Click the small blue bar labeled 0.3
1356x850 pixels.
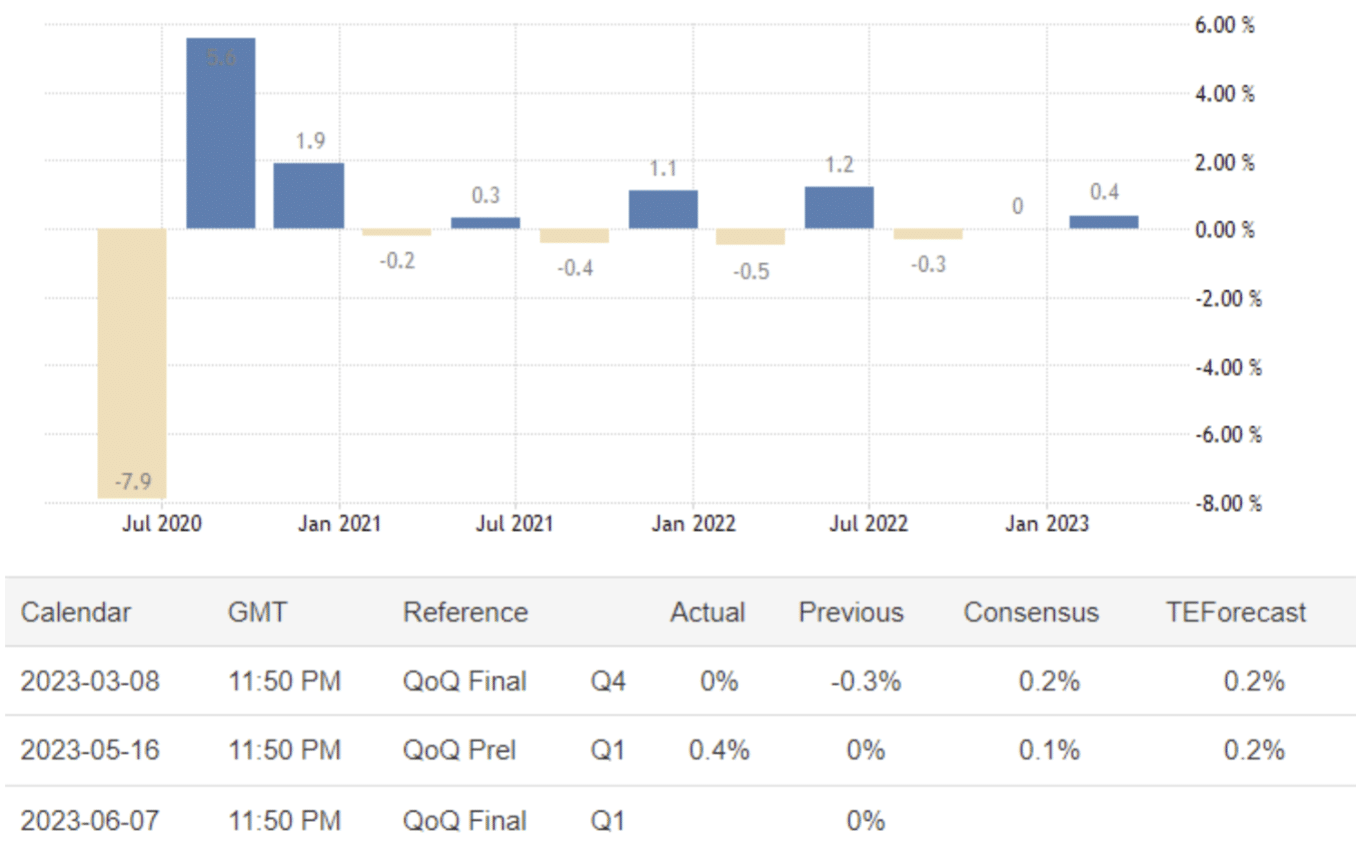click(486, 223)
